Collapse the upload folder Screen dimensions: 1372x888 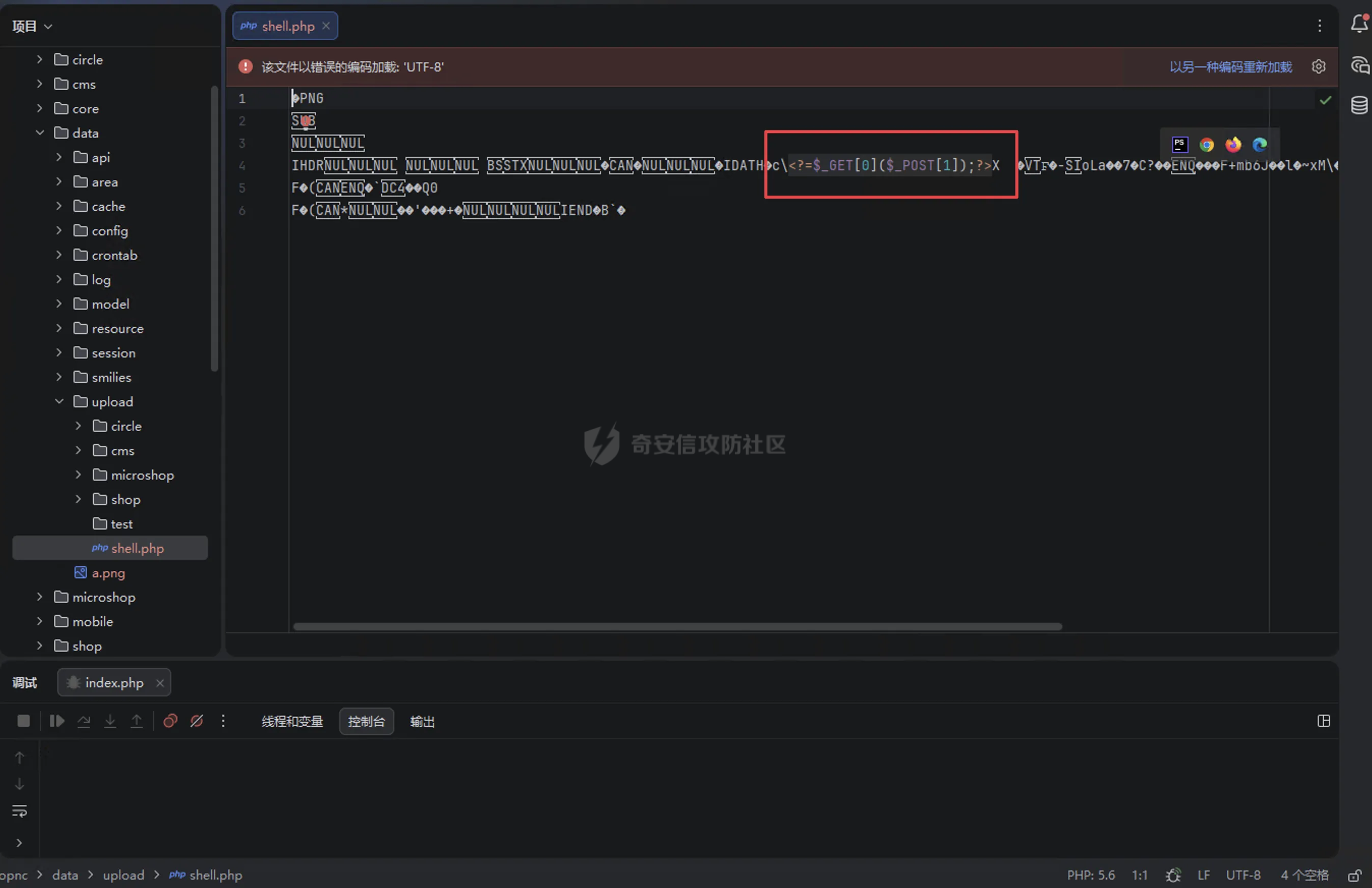(60, 402)
